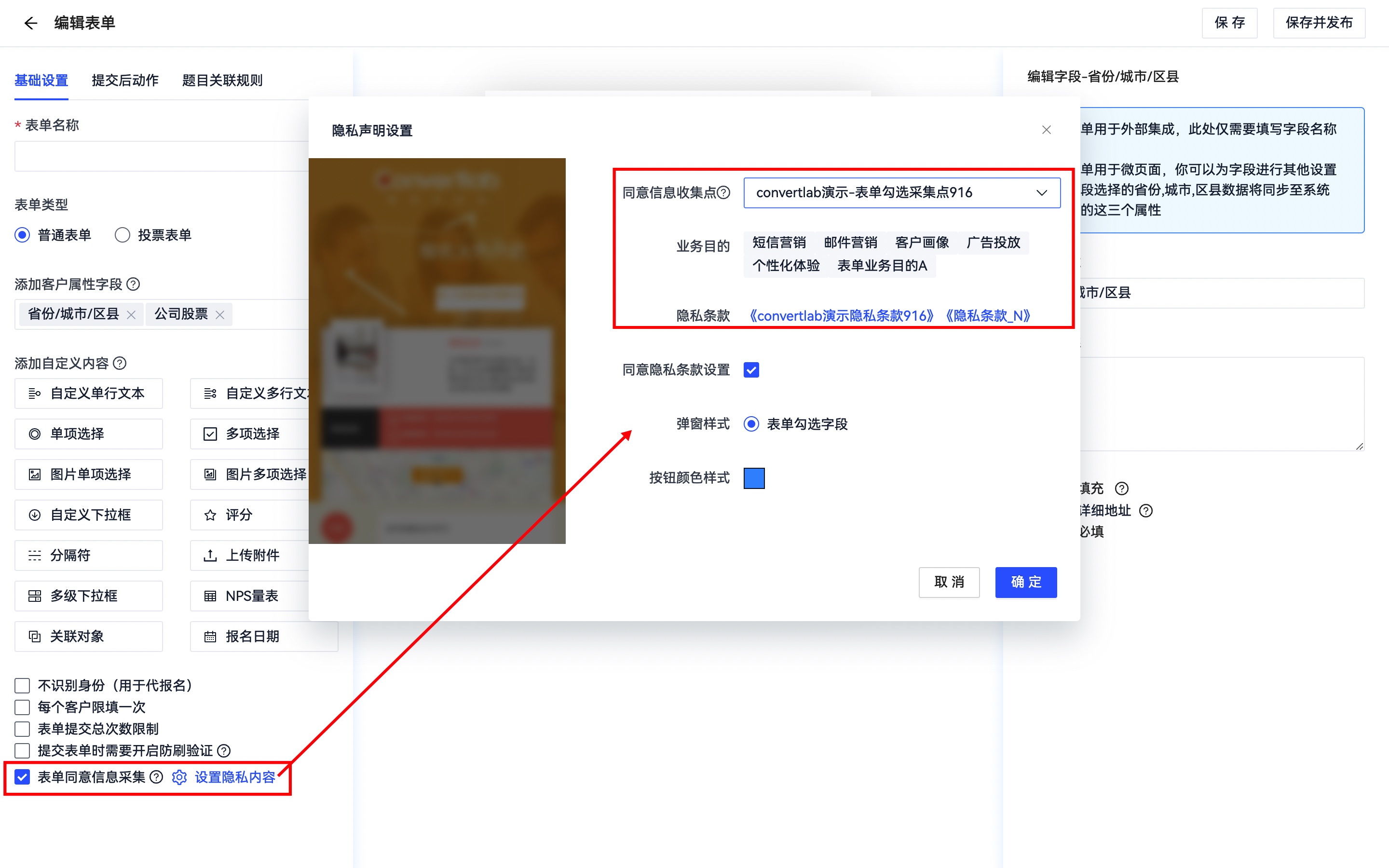Click 设置隐私内容 link
Screen dimensions: 1389x868
click(235, 777)
